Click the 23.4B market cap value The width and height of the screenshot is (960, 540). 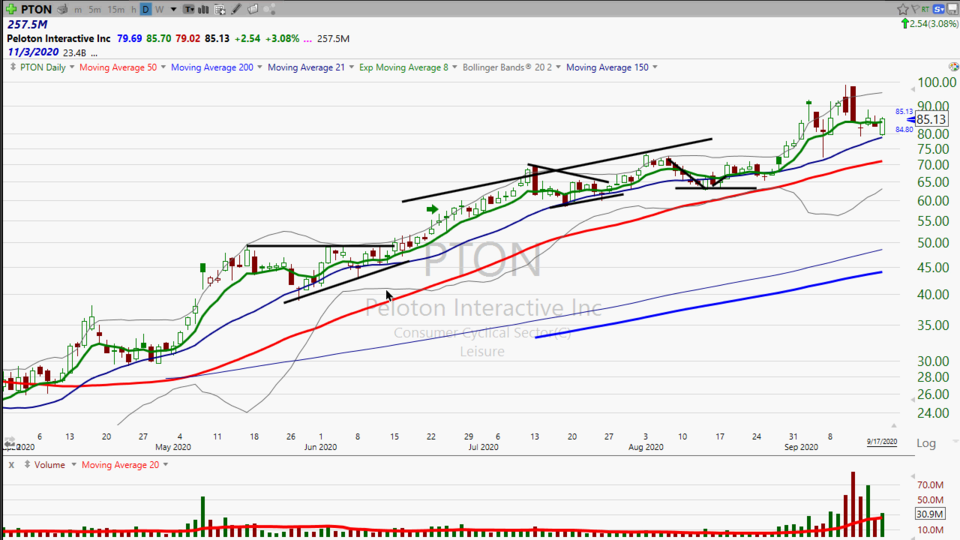click(75, 53)
